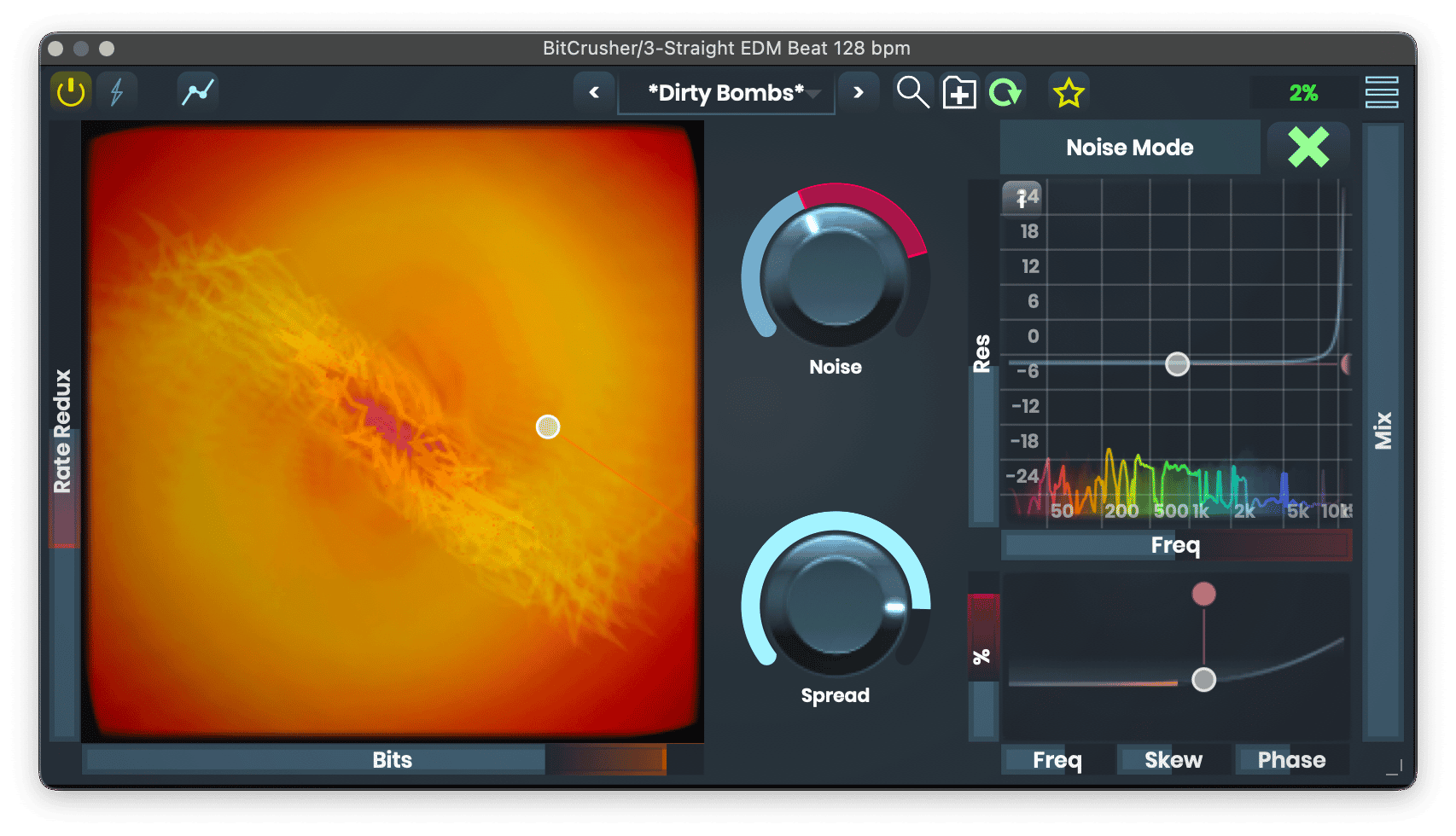Select the Skew tab
The image size is (1456, 836).
tap(1174, 760)
